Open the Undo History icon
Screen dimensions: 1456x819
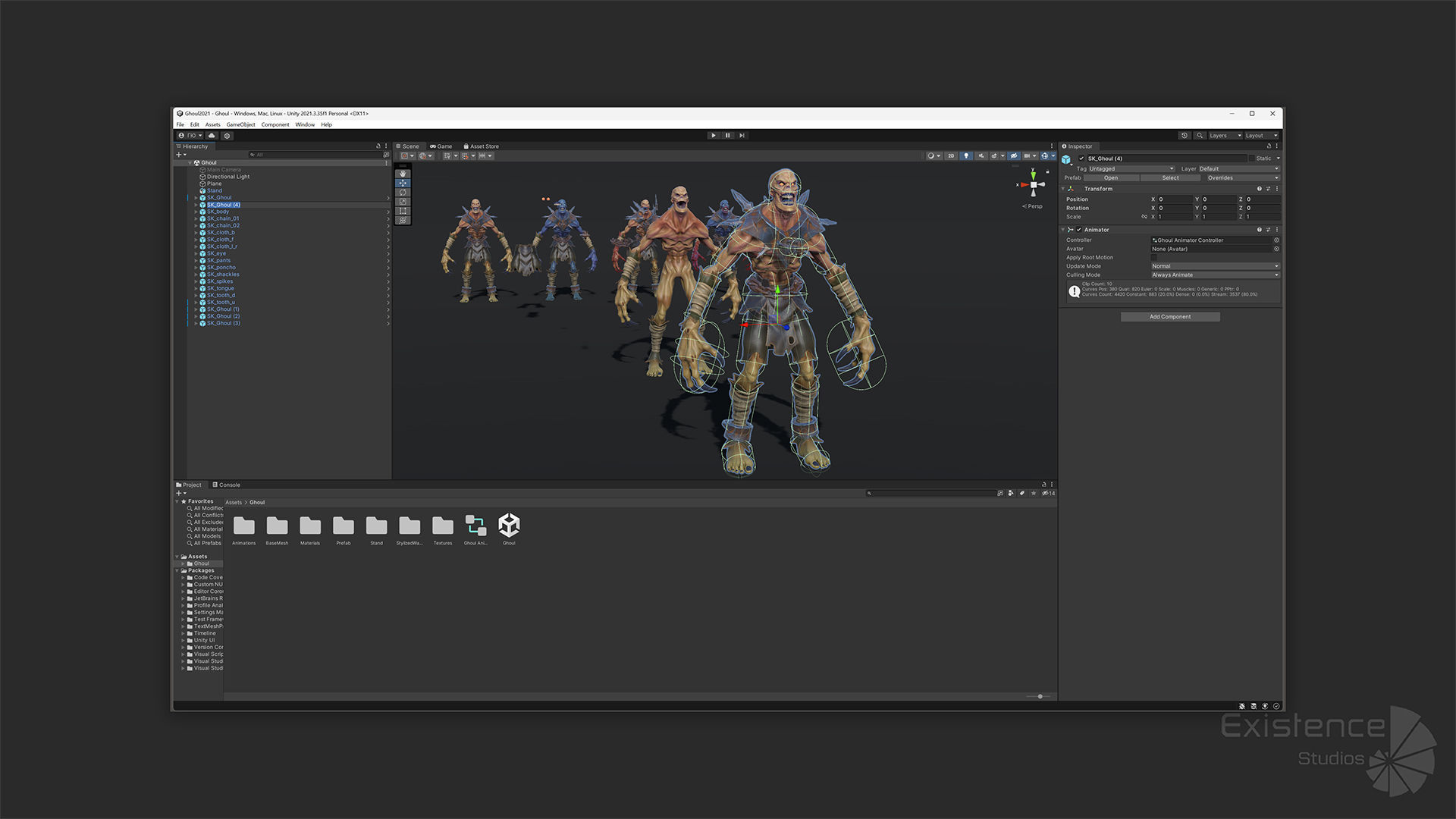tap(1185, 136)
